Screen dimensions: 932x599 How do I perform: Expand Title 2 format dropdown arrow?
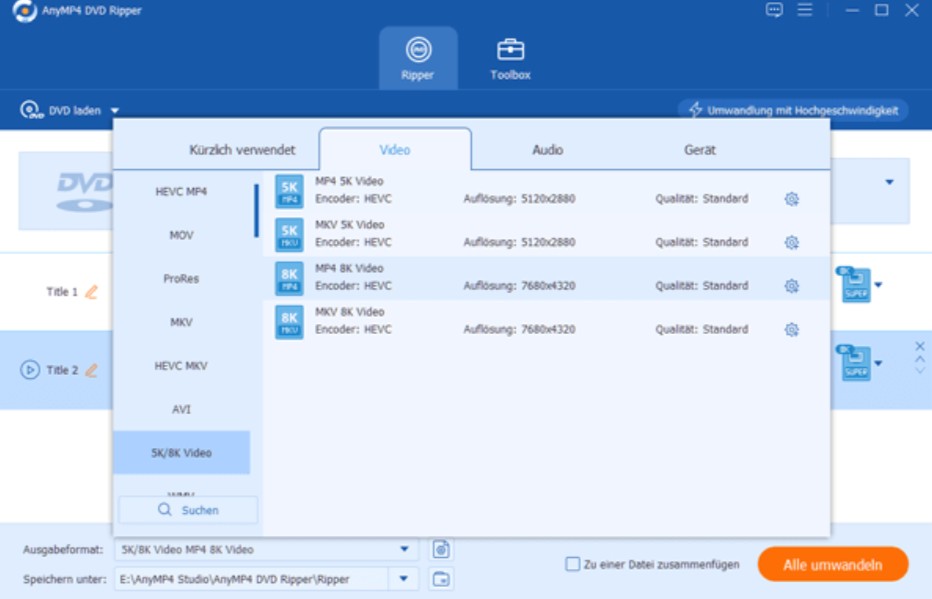click(879, 362)
